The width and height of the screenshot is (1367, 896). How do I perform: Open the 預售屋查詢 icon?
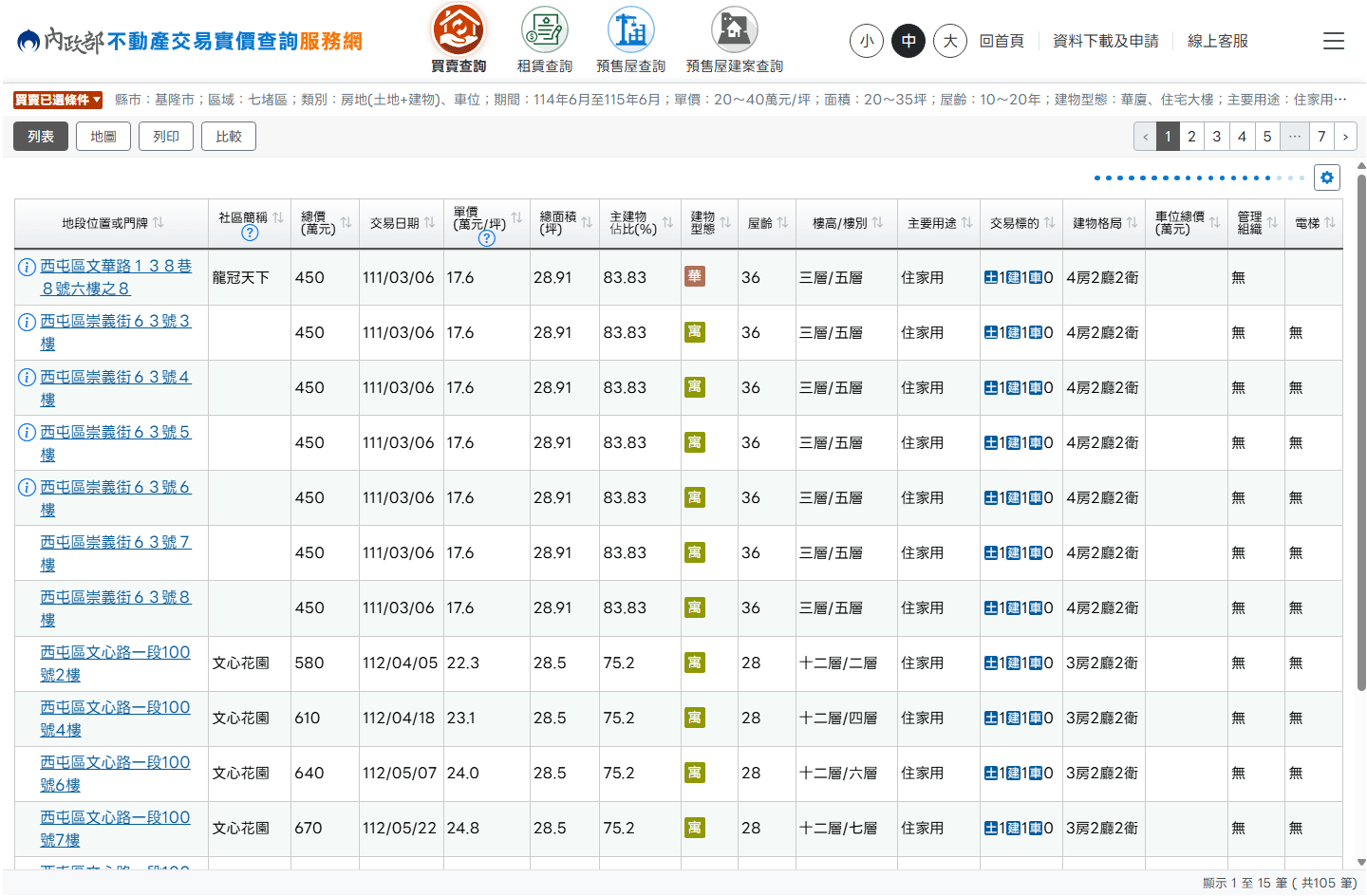(x=631, y=38)
